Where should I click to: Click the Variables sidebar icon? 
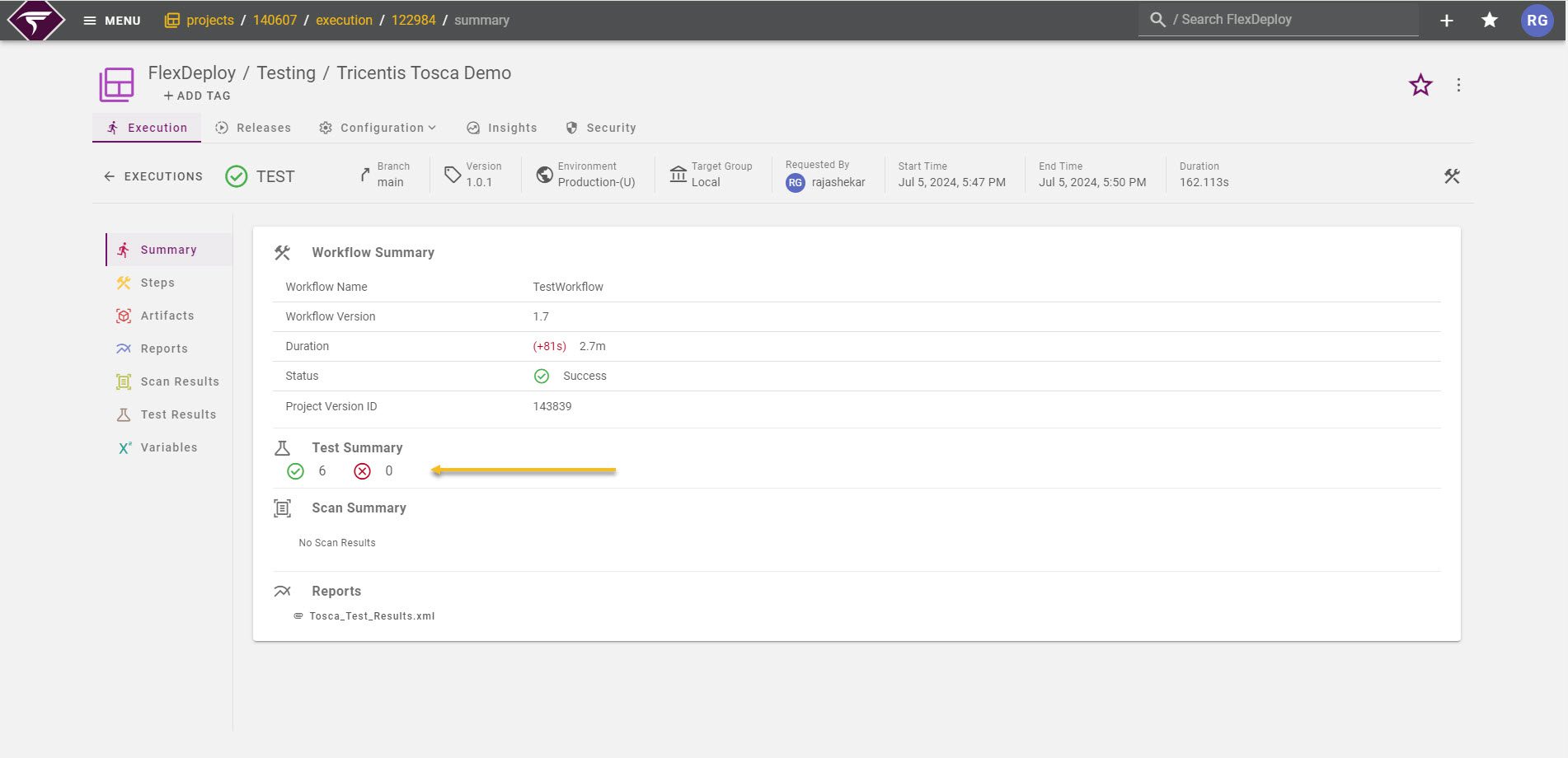coord(124,447)
